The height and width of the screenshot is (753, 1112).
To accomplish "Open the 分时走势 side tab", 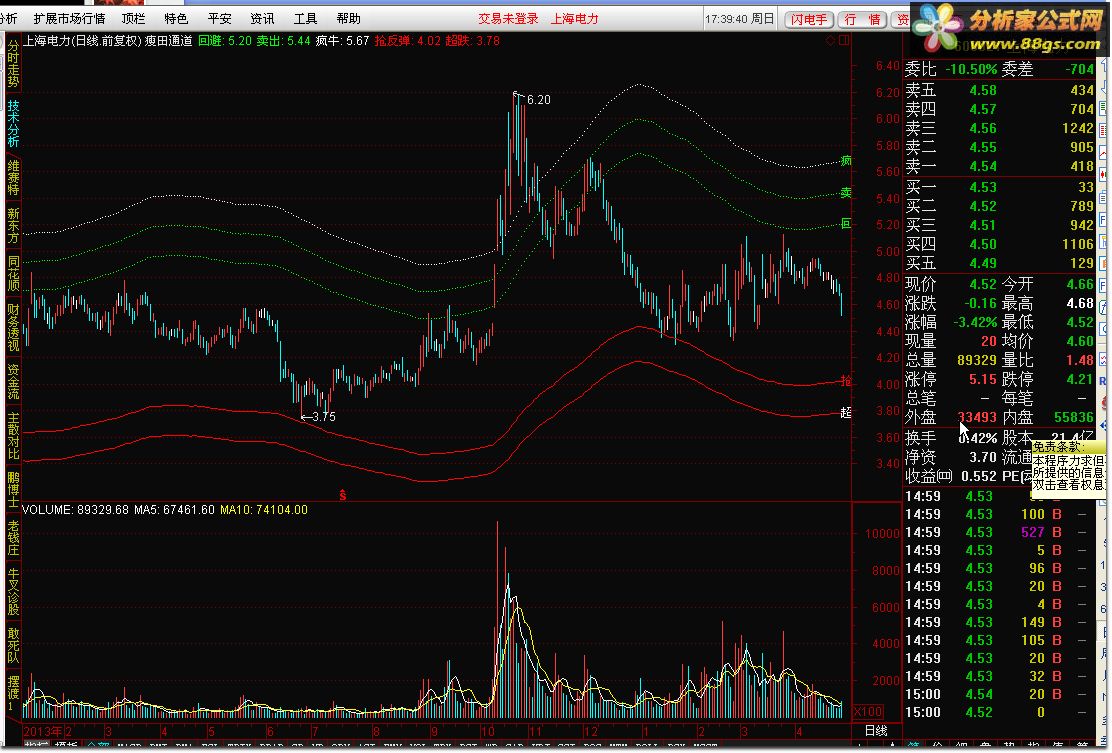I will tap(13, 63).
